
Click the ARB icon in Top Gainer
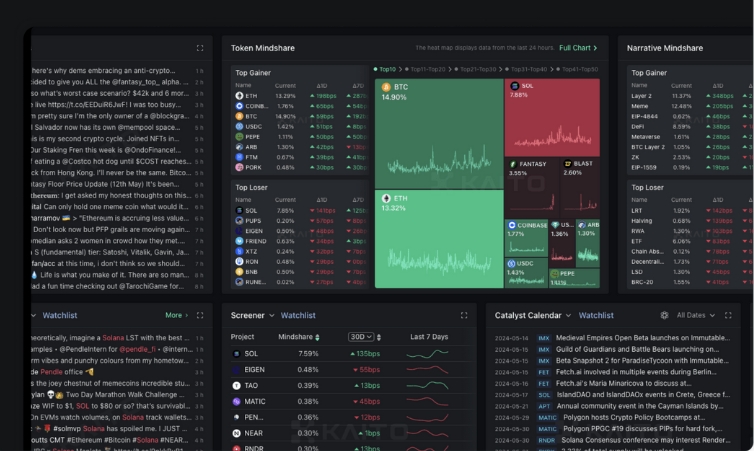(x=239, y=147)
